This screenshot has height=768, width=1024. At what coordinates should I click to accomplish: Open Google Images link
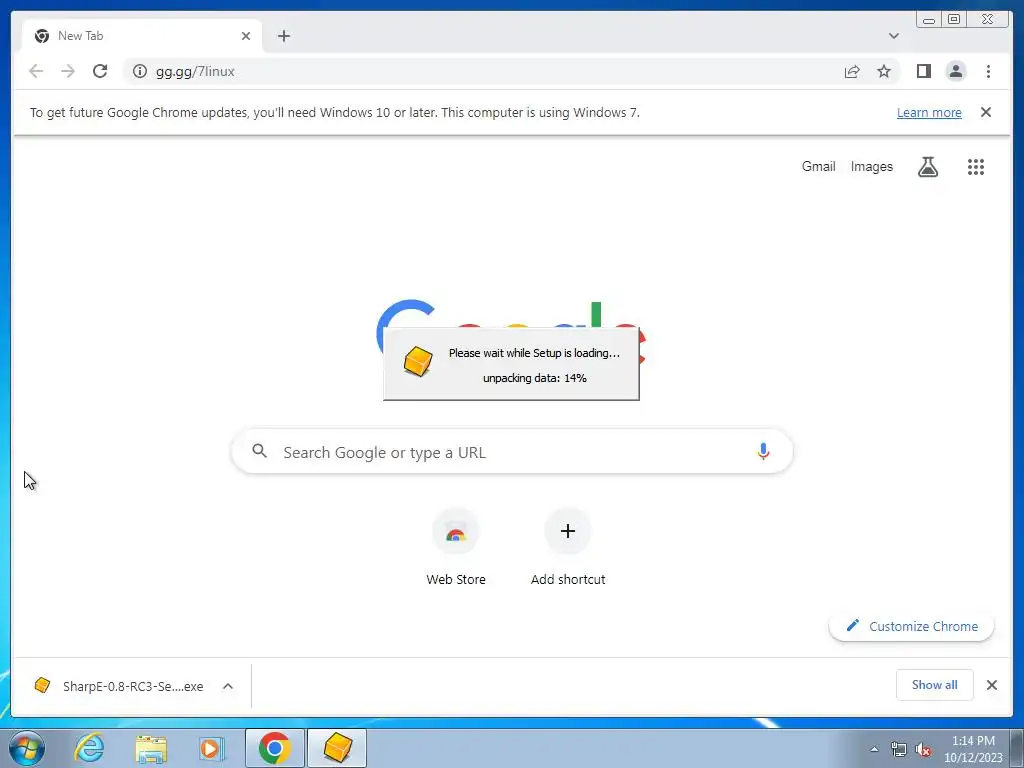(871, 167)
